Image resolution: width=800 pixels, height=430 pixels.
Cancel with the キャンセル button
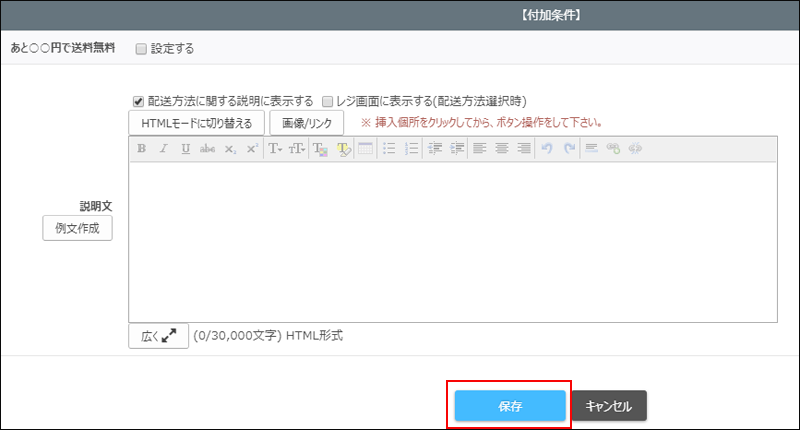click(609, 406)
